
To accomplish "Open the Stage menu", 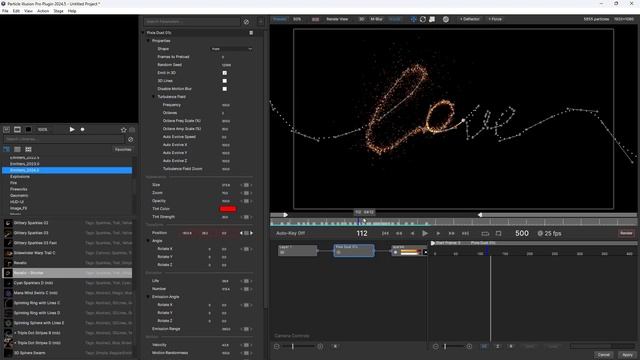I will 58,11.
